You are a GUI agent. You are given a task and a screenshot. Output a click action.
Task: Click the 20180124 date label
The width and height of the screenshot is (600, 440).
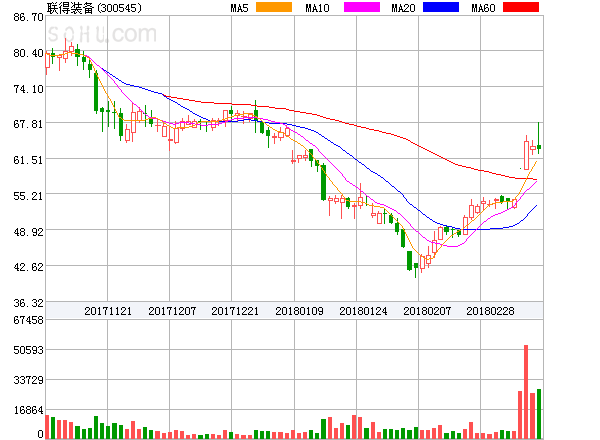pyautogui.click(x=363, y=311)
